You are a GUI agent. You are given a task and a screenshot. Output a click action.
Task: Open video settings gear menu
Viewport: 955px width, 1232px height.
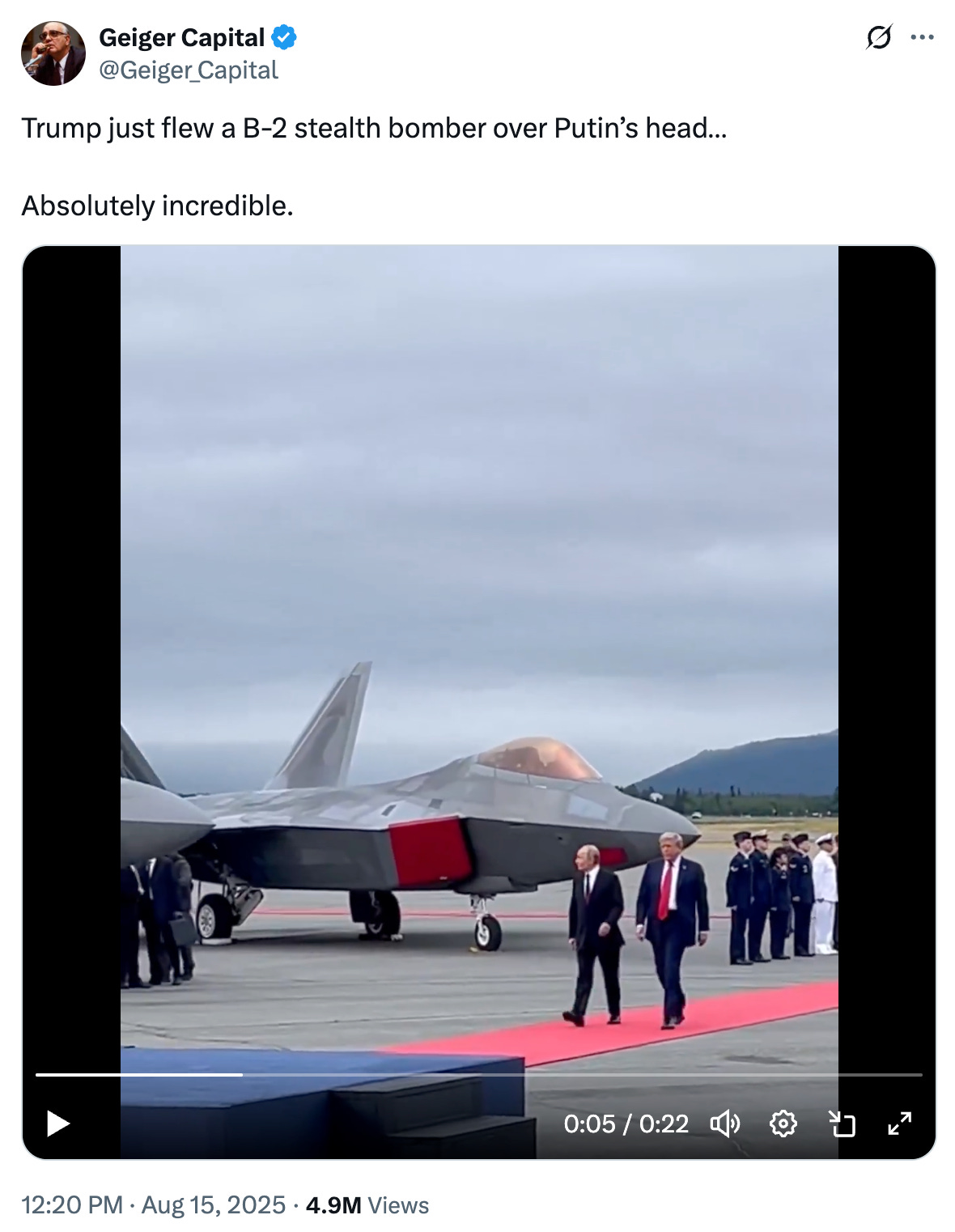point(783,1124)
